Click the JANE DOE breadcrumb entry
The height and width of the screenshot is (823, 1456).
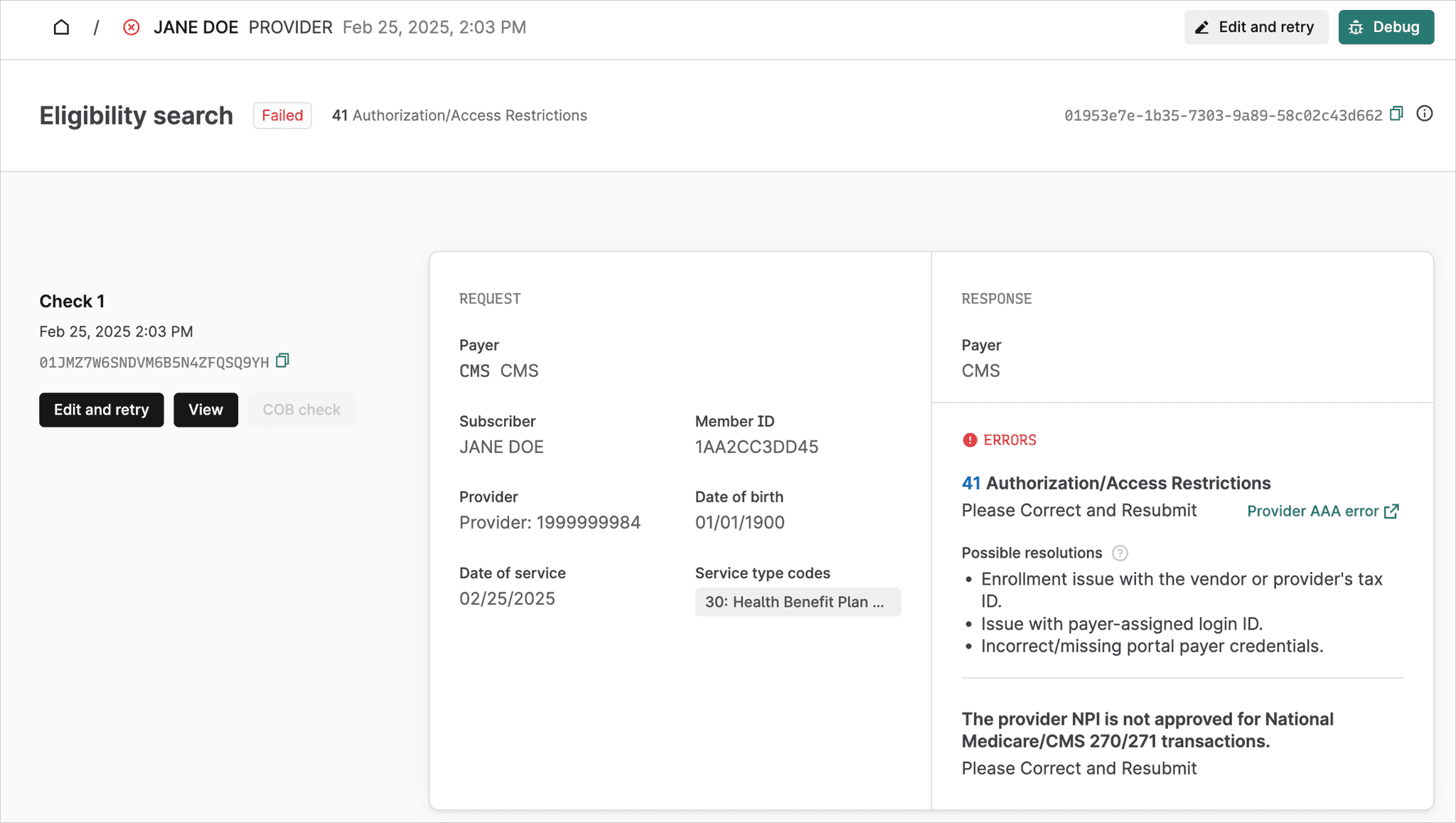197,26
